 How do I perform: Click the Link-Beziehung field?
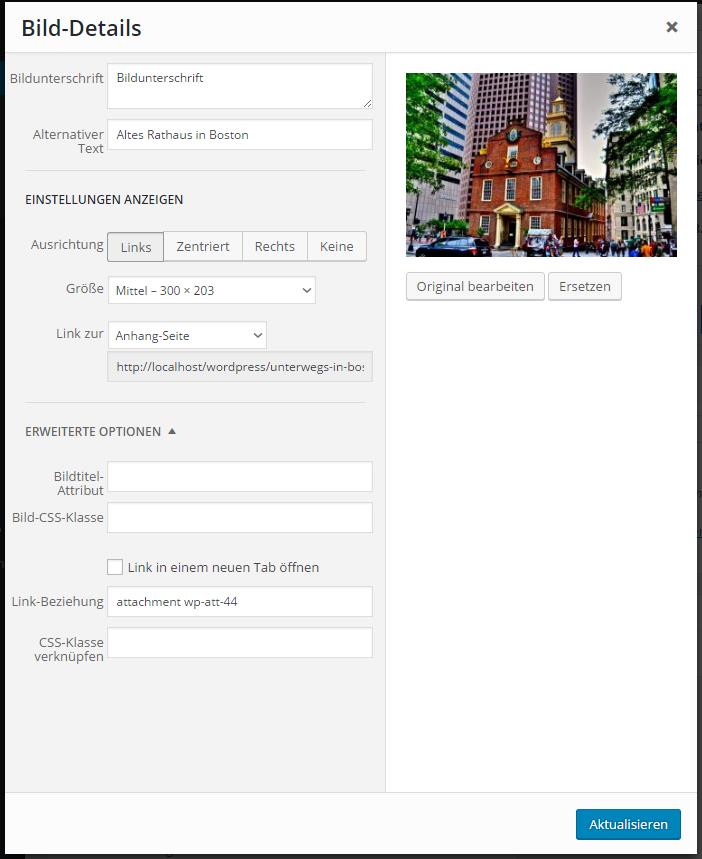(x=239, y=602)
